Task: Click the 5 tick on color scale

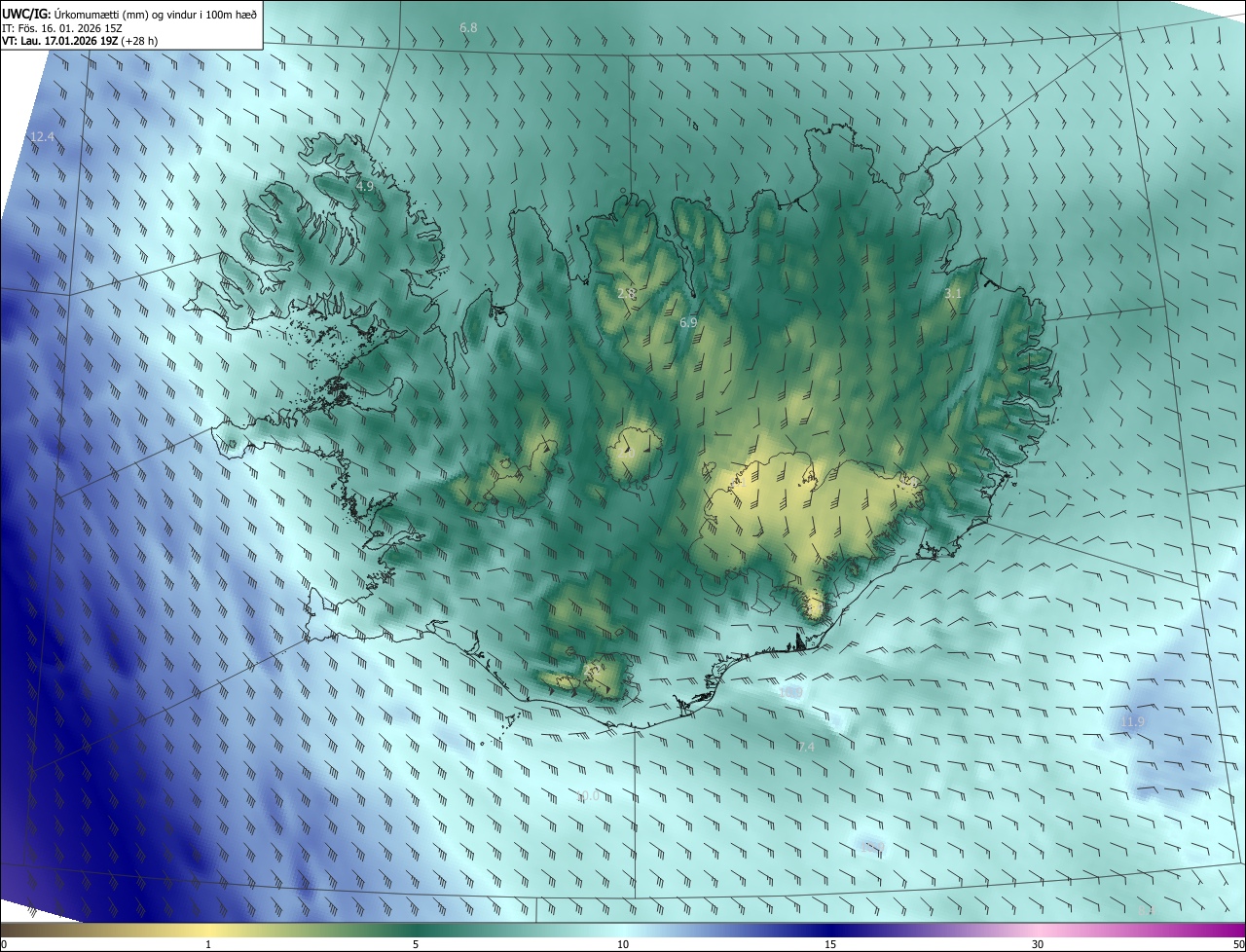Action: click(416, 945)
